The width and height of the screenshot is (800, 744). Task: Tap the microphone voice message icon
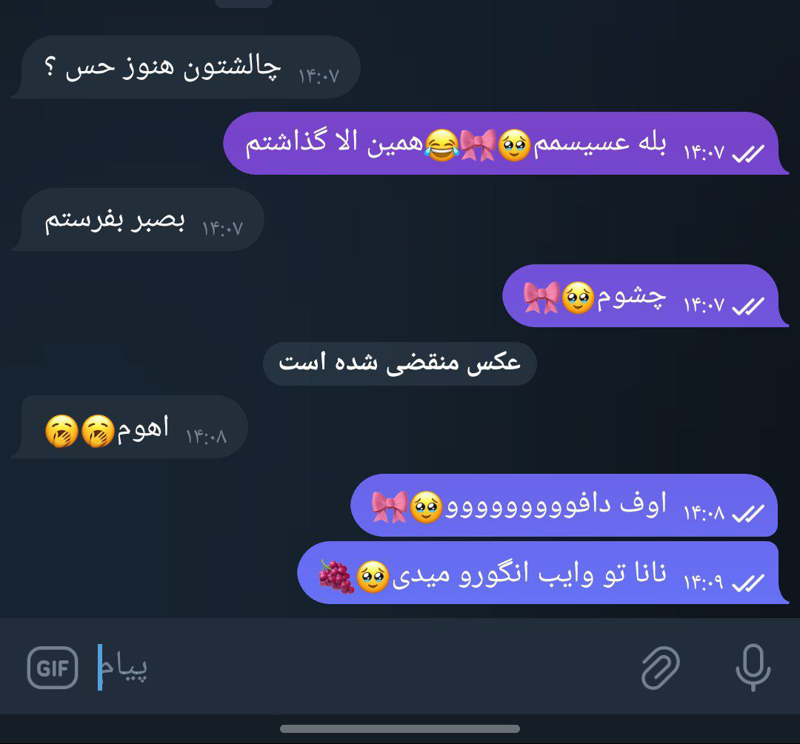point(753,667)
